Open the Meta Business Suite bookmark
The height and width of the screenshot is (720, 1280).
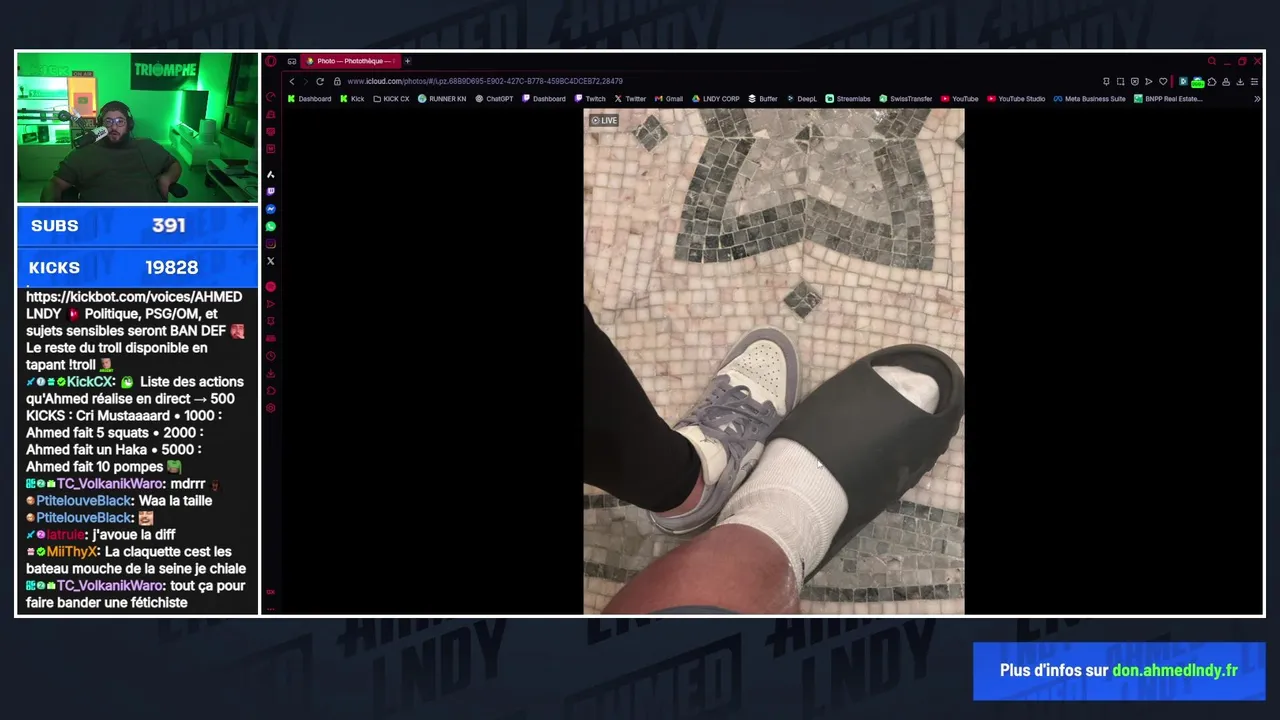pyautogui.click(x=1090, y=99)
